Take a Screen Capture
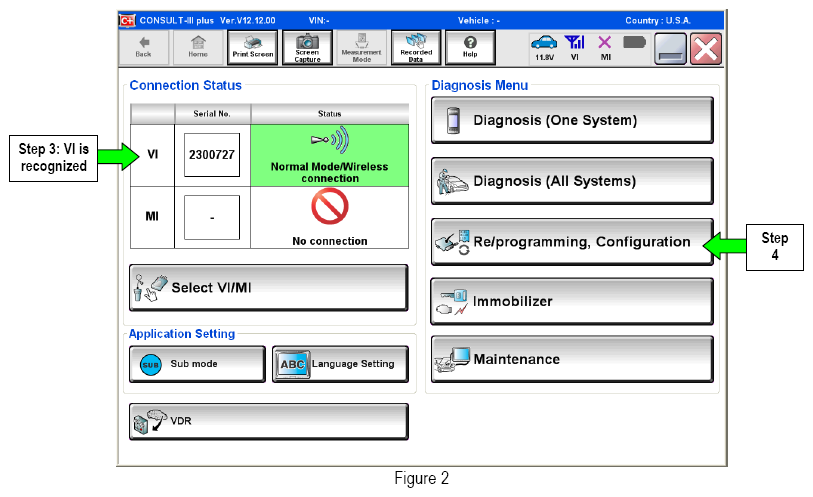 click(307, 48)
